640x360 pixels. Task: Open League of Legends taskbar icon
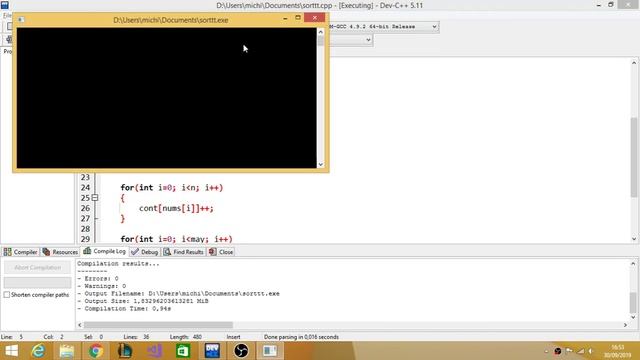pos(124,351)
